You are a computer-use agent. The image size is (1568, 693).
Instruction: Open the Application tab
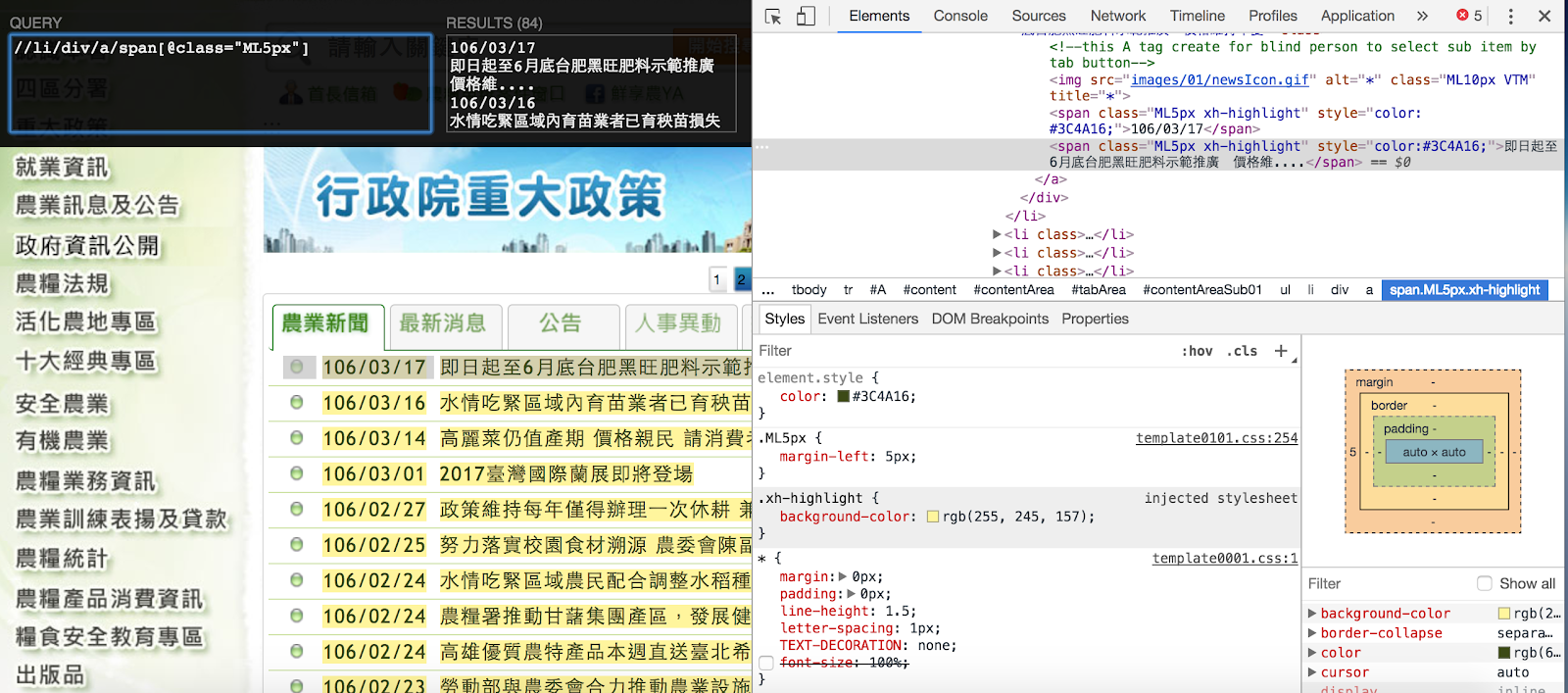(x=1357, y=16)
